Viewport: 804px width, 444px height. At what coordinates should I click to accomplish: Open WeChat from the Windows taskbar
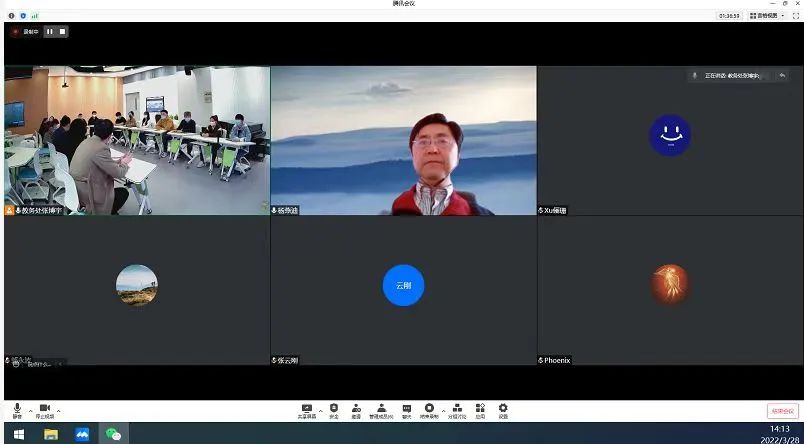click(113, 434)
